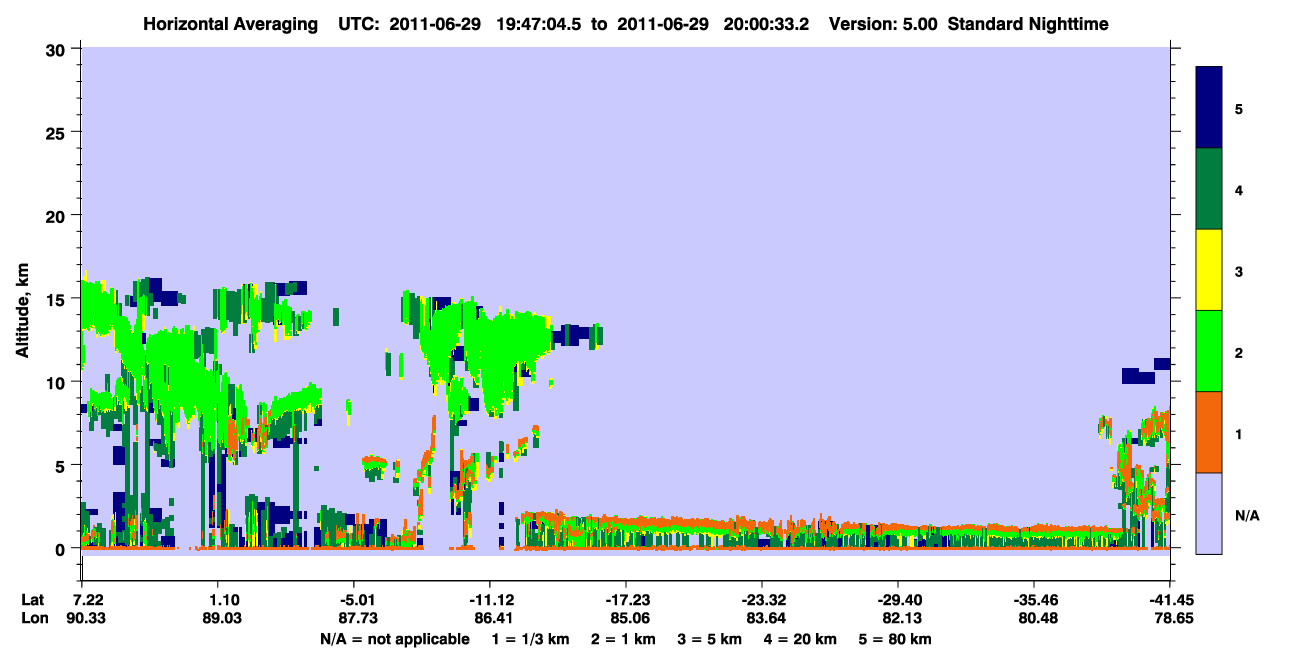1300x667 pixels.
Task: Click the Version: 5.00 Standard Nighttime text
Action: click(x=968, y=24)
